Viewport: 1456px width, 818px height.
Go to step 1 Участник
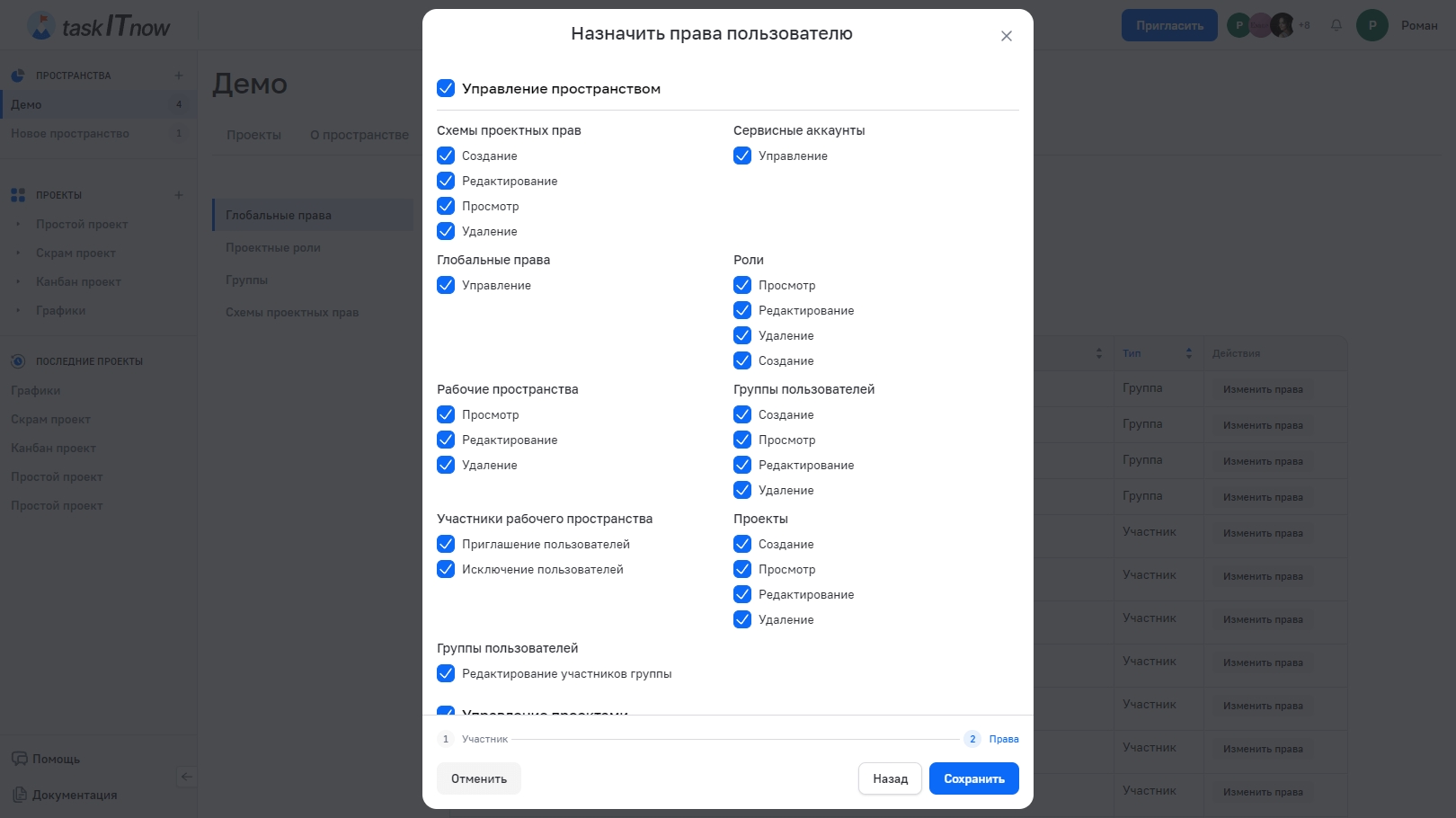pyautogui.click(x=446, y=739)
